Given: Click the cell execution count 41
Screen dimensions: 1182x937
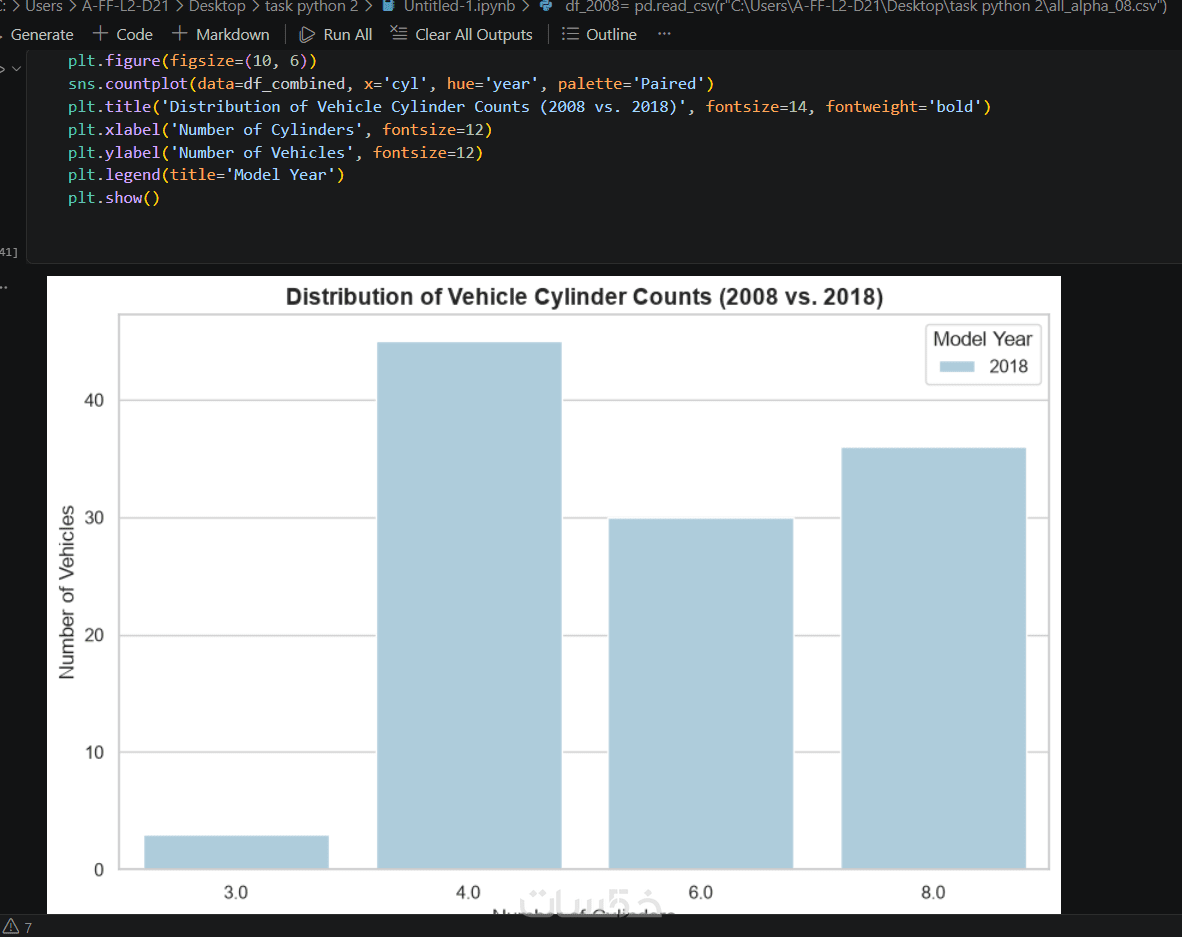Looking at the screenshot, I should click(8, 252).
